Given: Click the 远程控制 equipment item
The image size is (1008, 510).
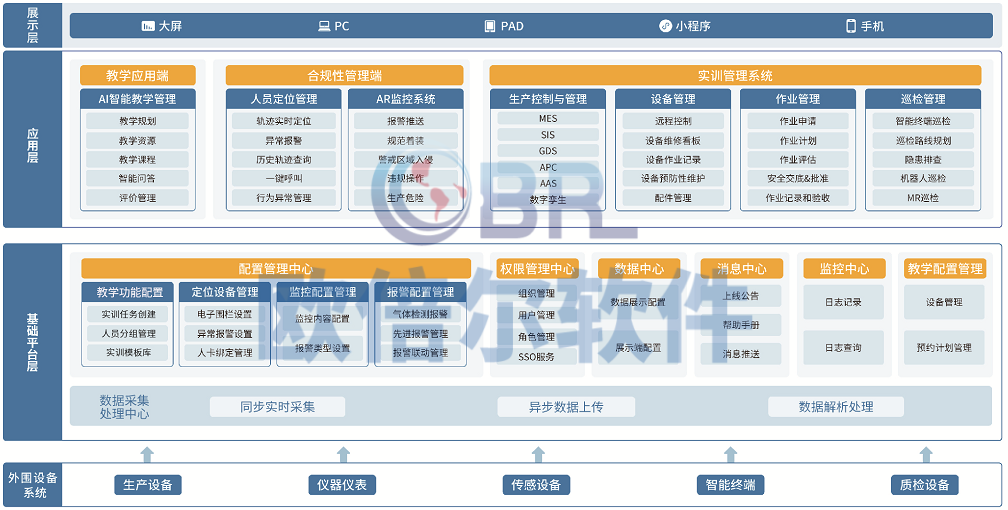Looking at the screenshot, I should pyautogui.click(x=672, y=121).
